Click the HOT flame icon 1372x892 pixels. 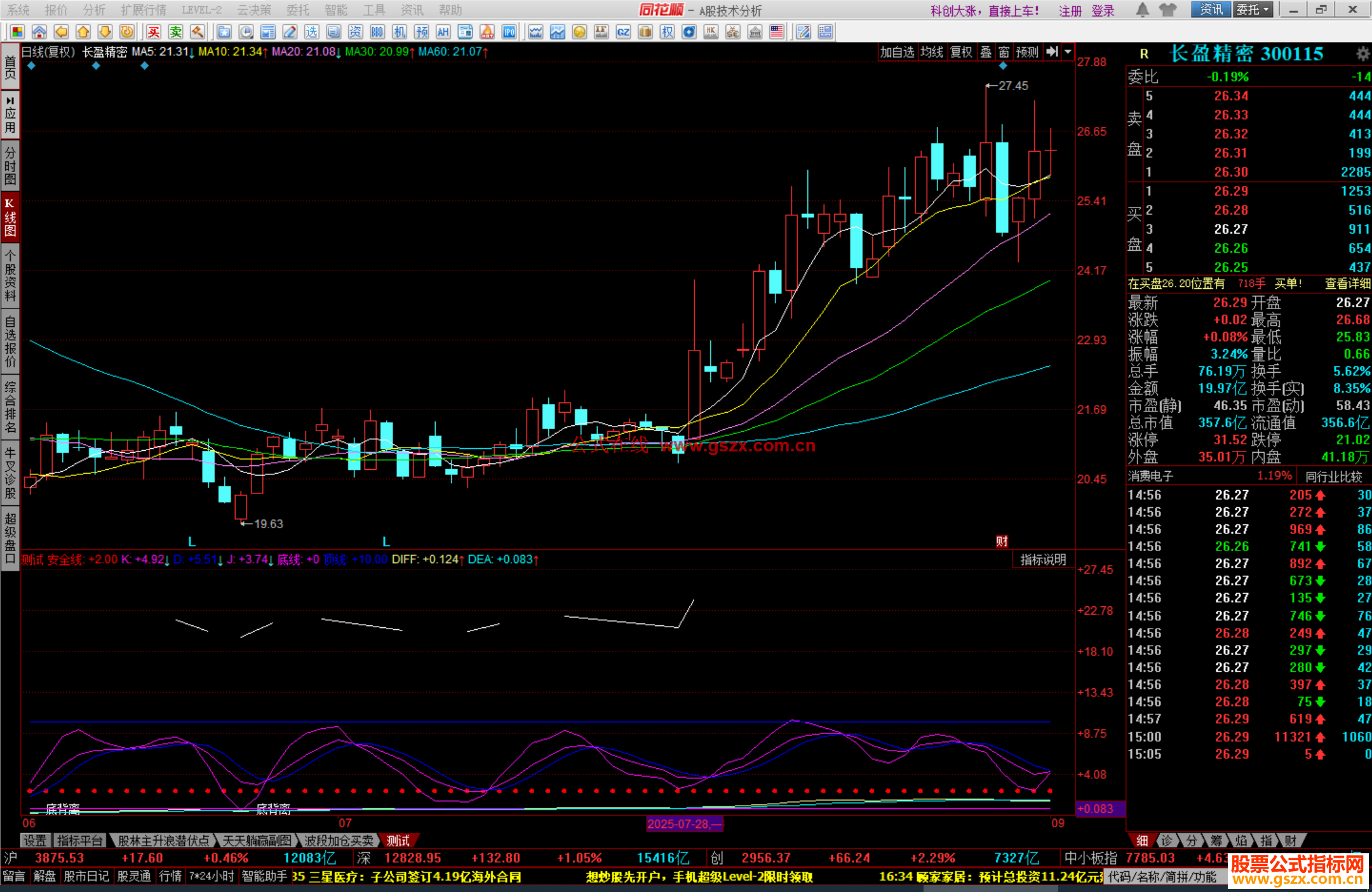487,32
